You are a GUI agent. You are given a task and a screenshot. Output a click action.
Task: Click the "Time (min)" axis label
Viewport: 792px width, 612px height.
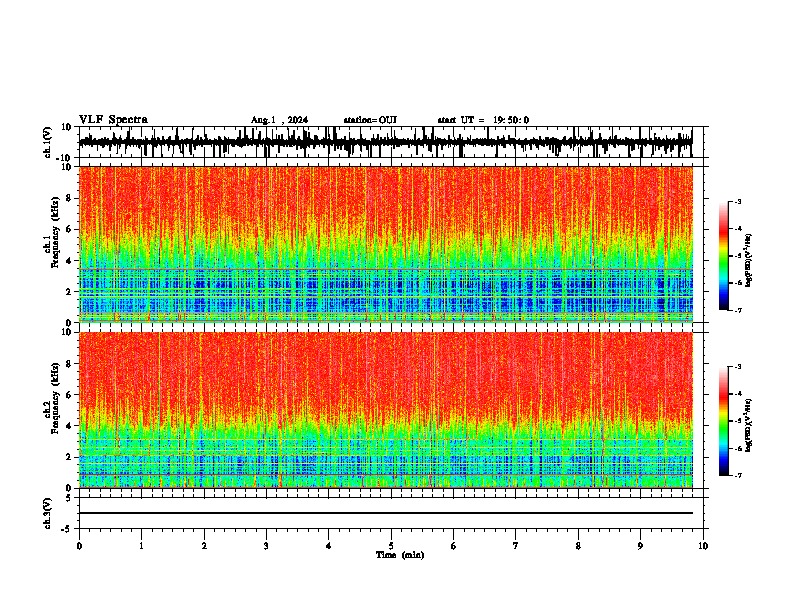click(x=400, y=555)
